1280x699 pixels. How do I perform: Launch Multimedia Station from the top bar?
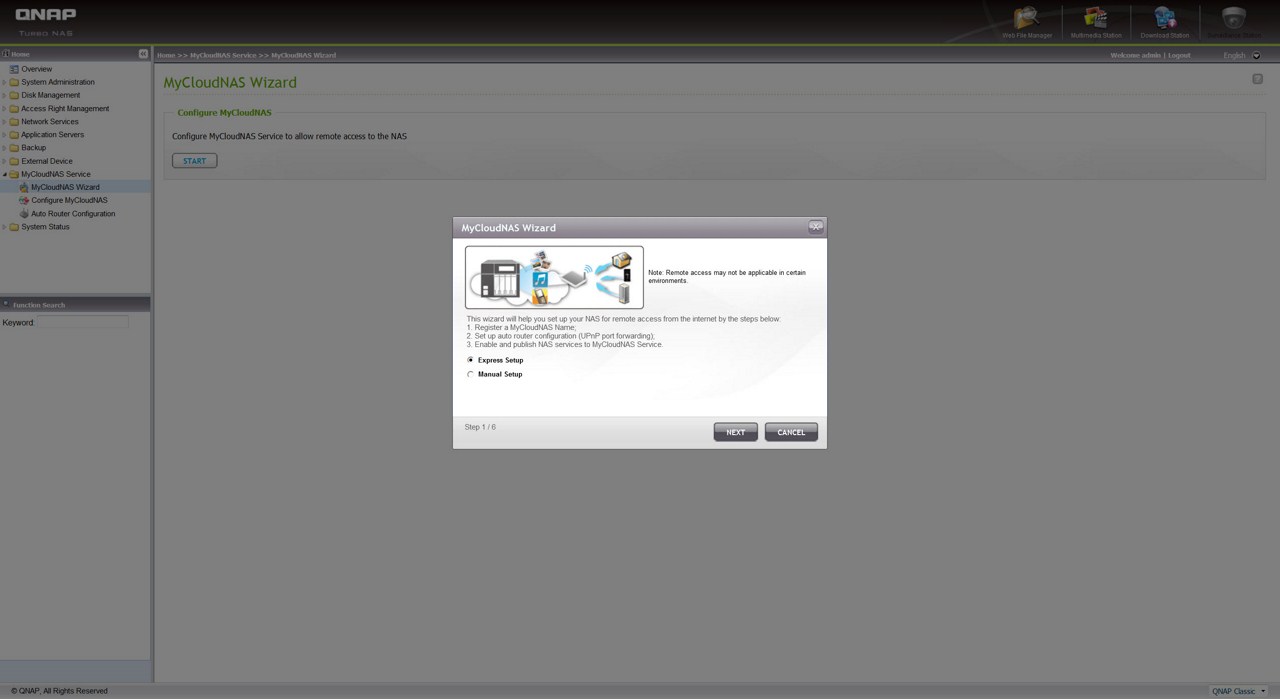[1096, 21]
